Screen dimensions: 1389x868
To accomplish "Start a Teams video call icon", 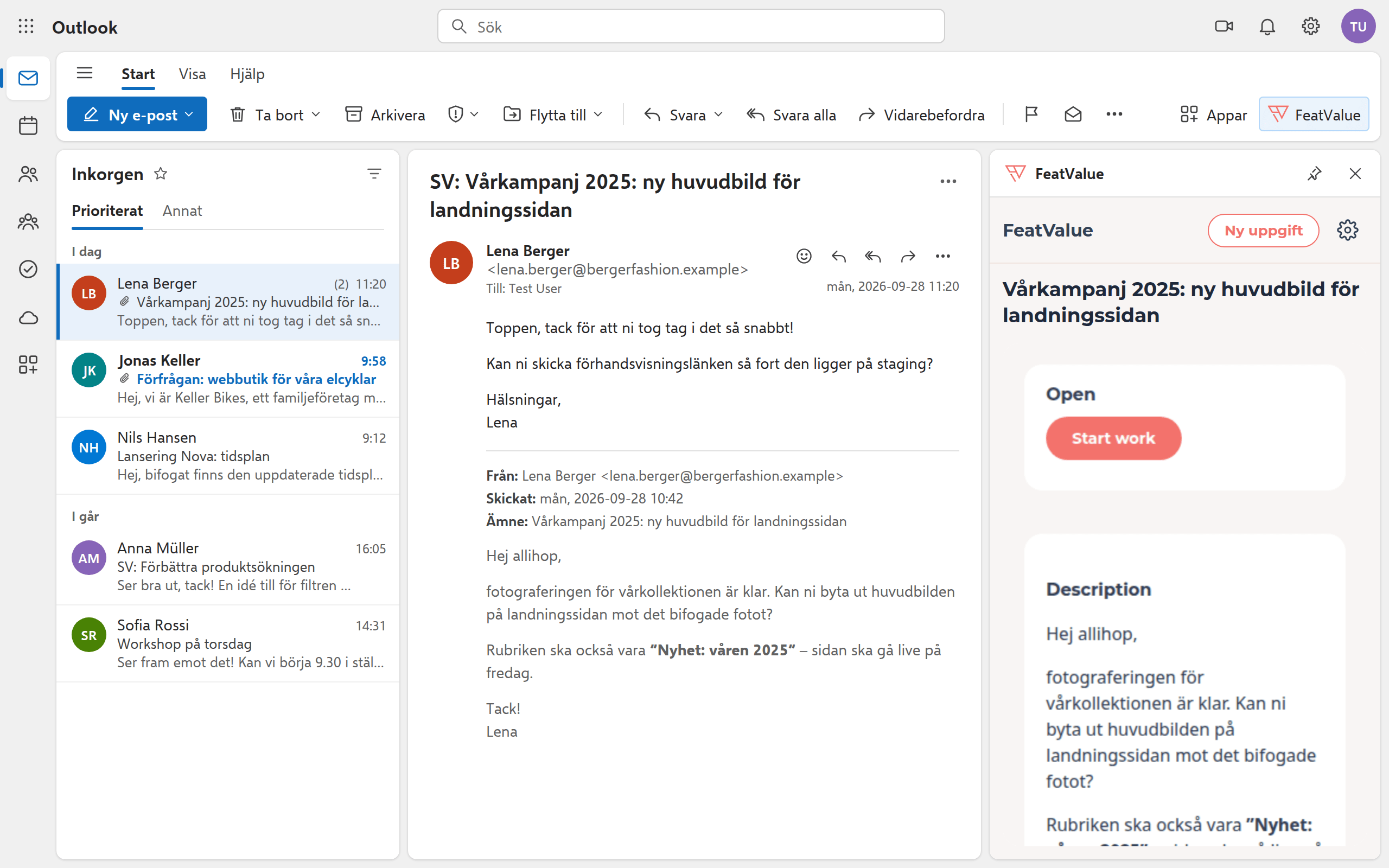I will [x=1224, y=27].
